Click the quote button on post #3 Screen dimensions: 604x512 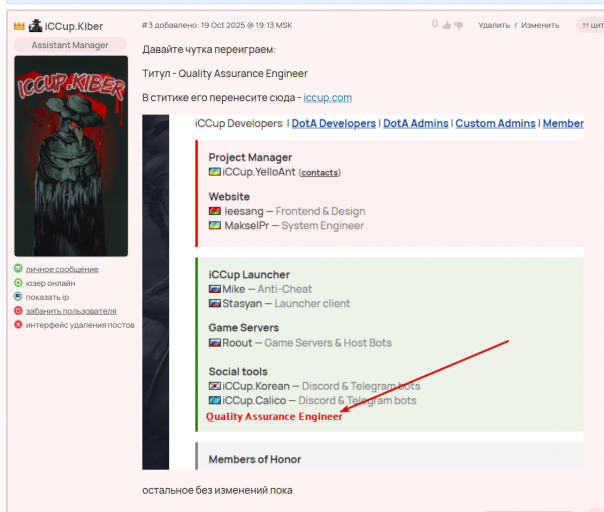click(591, 25)
